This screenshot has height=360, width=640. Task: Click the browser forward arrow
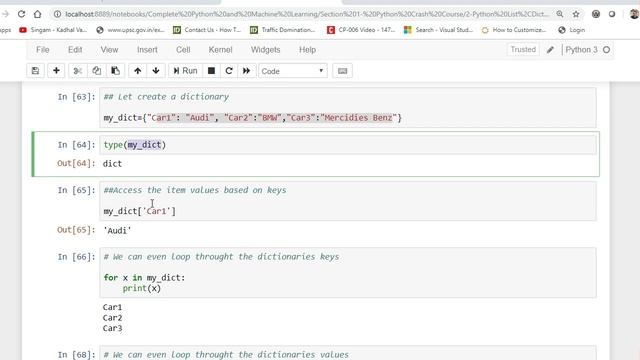(x=5, y=14)
